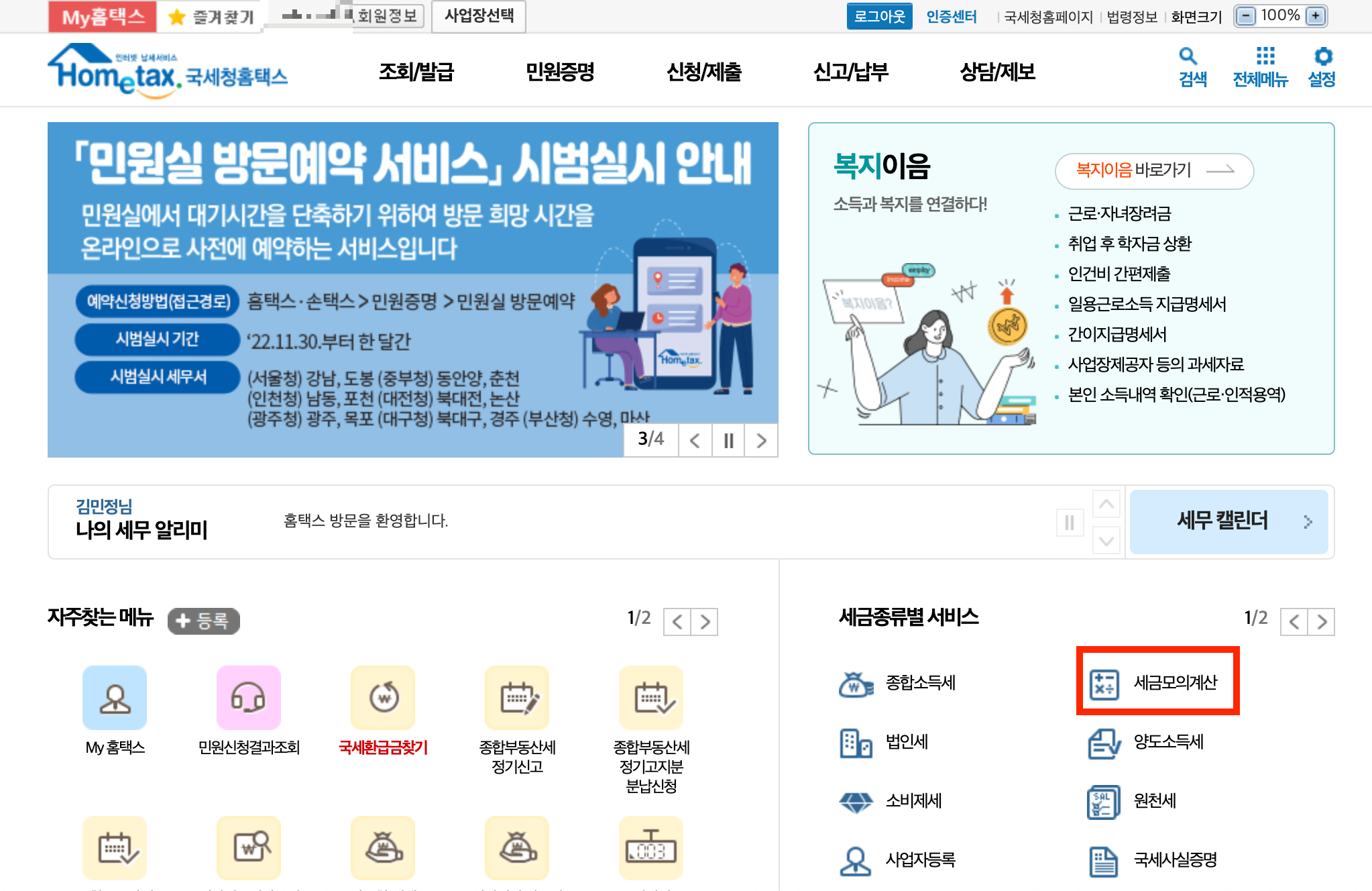Increase screen size with plus button
This screenshot has height=891, width=1372.
coord(1316,15)
